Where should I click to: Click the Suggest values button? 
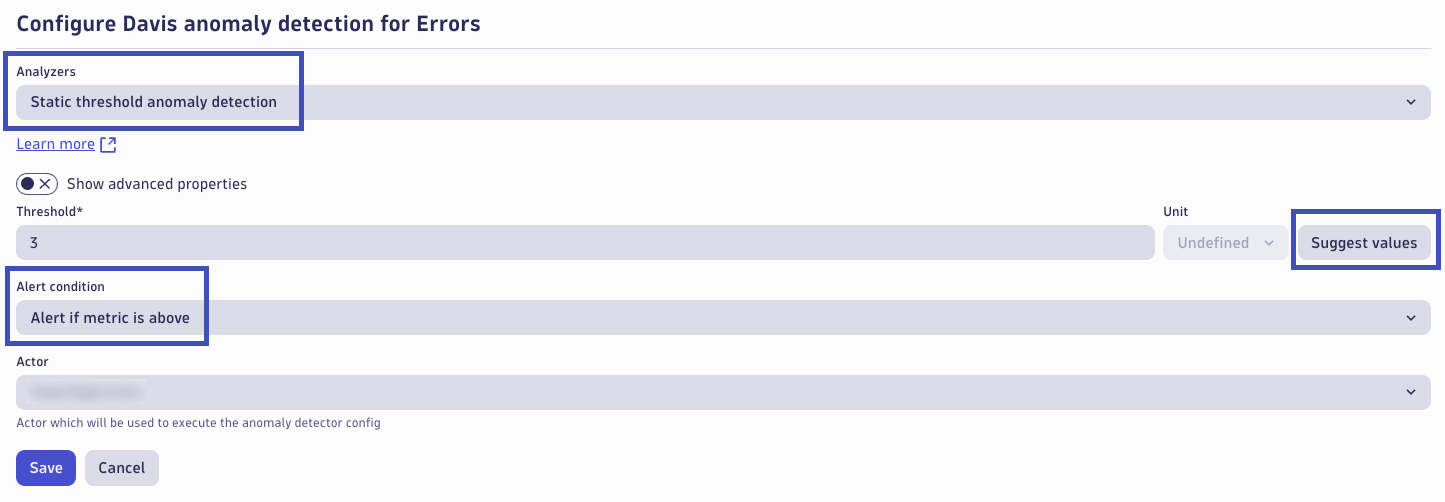click(x=1364, y=243)
